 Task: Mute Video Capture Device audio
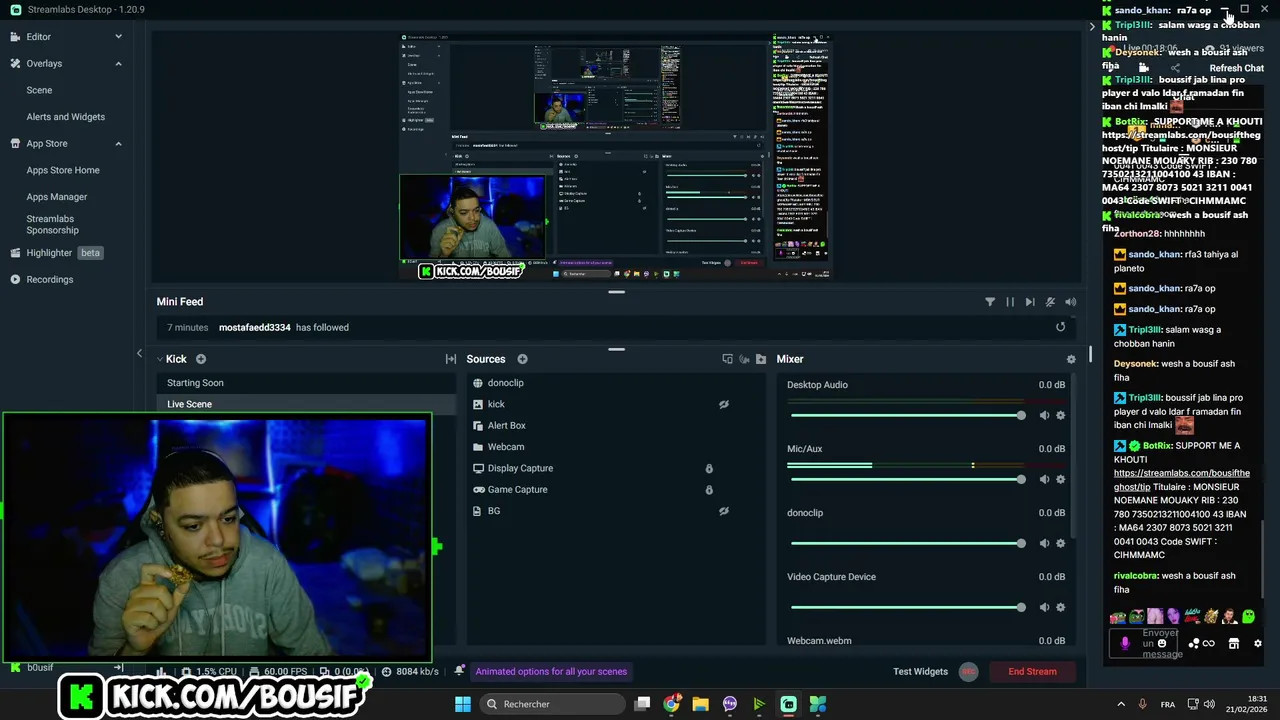pos(1044,607)
